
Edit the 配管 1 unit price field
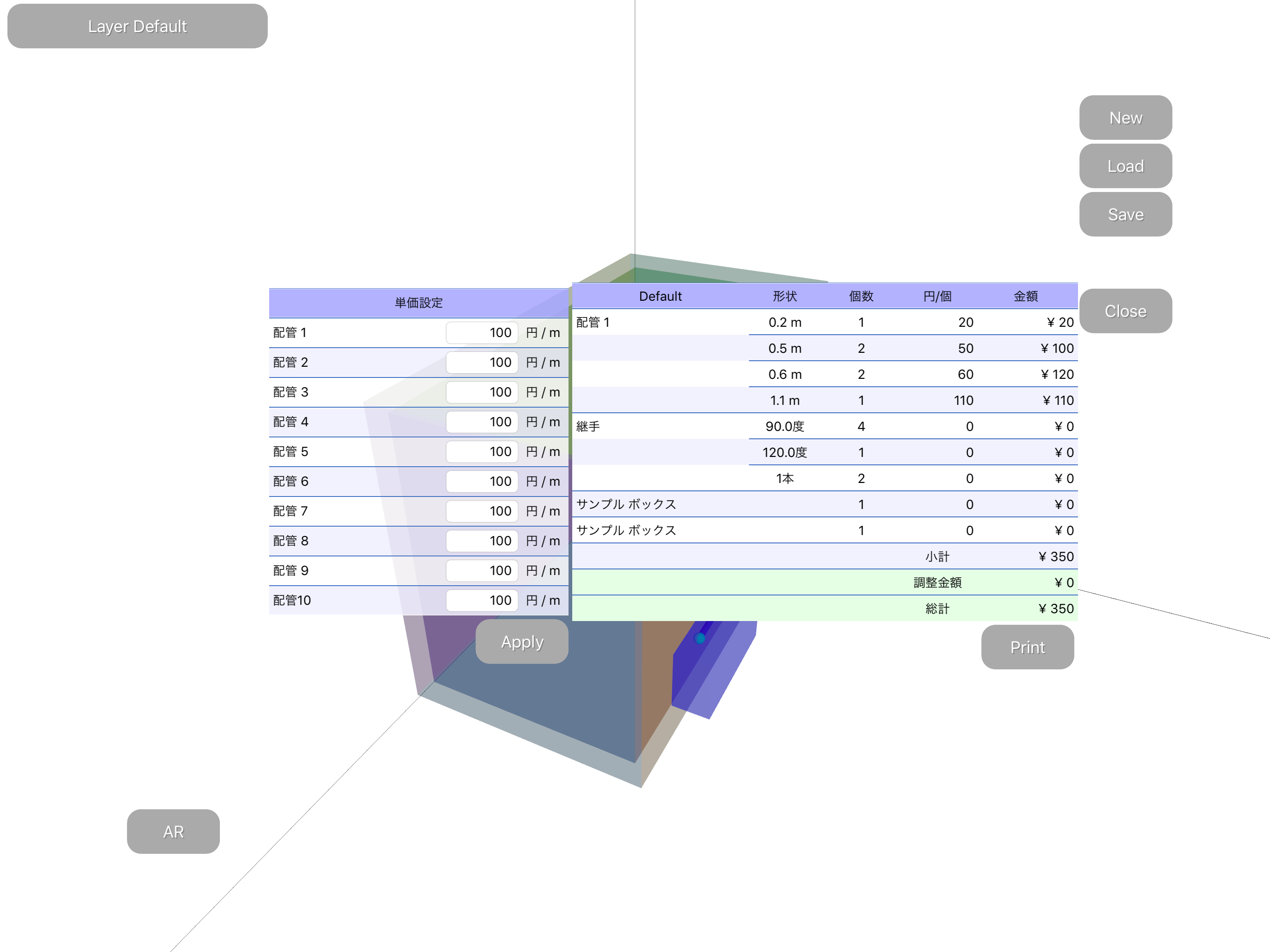[482, 332]
